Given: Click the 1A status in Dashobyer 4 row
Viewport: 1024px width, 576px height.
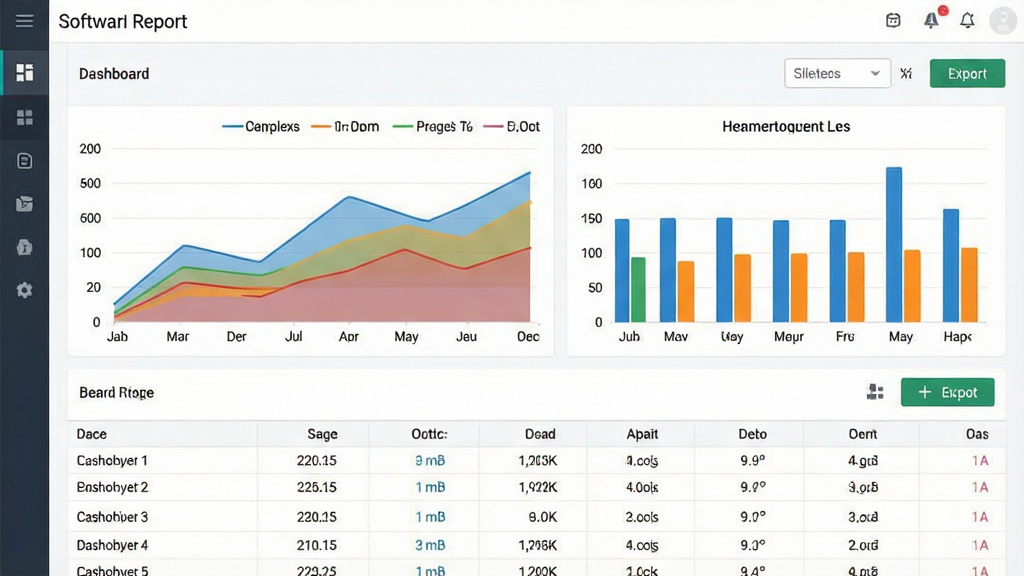Looking at the screenshot, I should click(x=980, y=545).
